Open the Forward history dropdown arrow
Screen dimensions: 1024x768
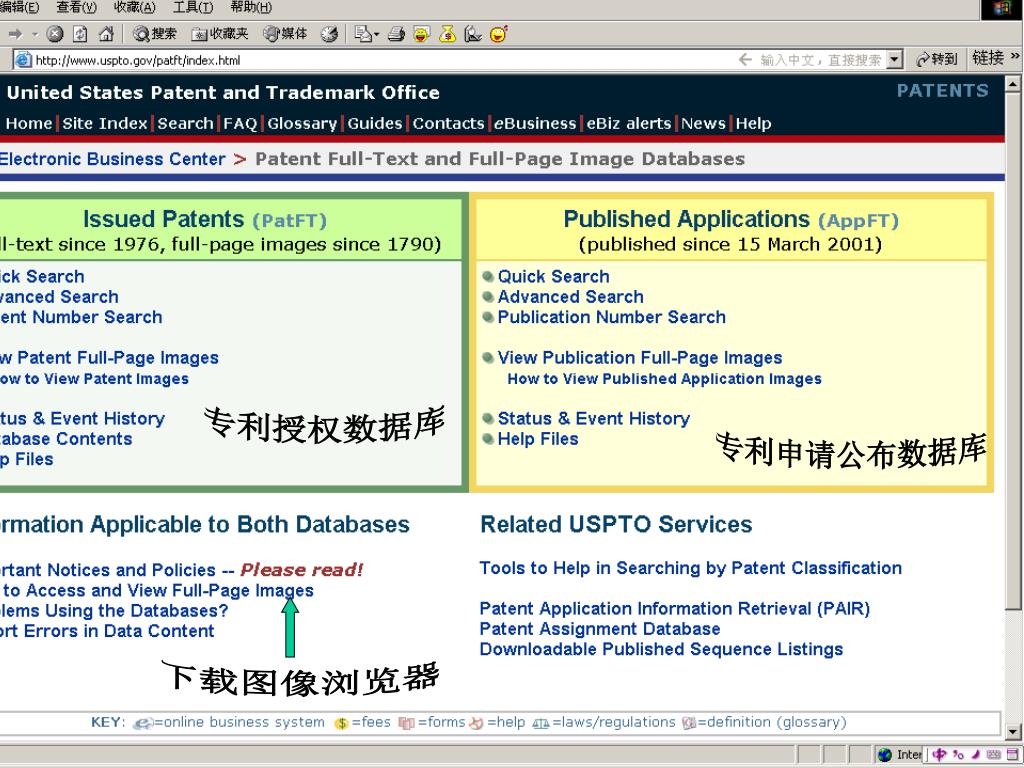(35, 34)
